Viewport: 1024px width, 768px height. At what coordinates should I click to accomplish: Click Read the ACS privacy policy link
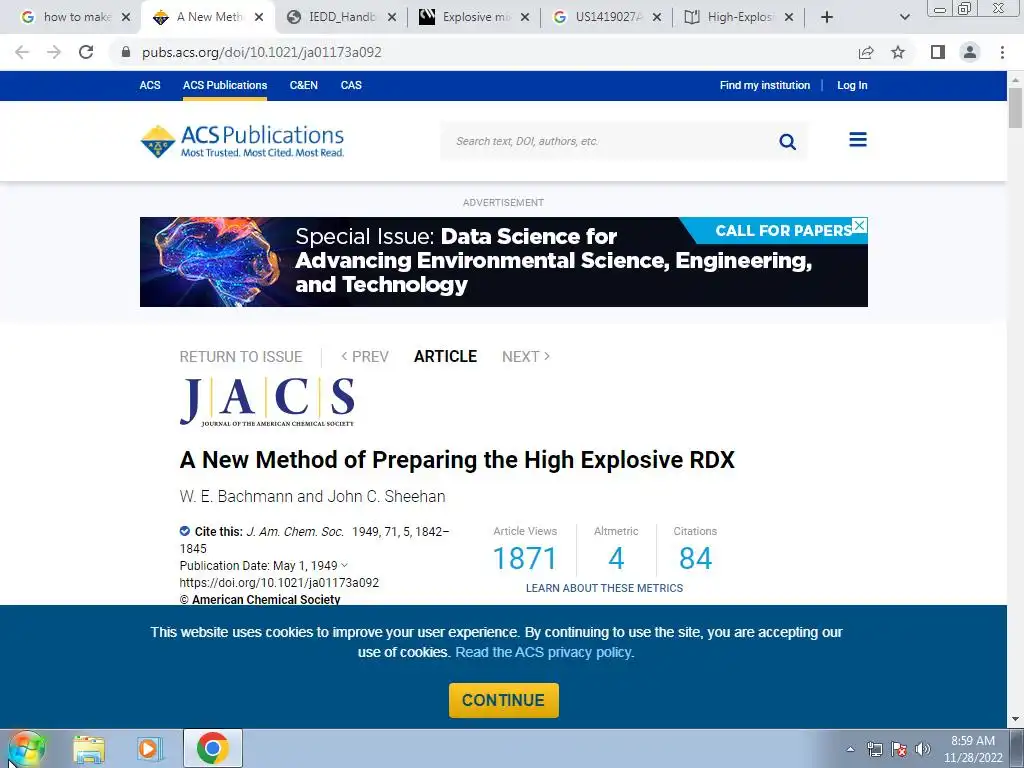tap(543, 652)
